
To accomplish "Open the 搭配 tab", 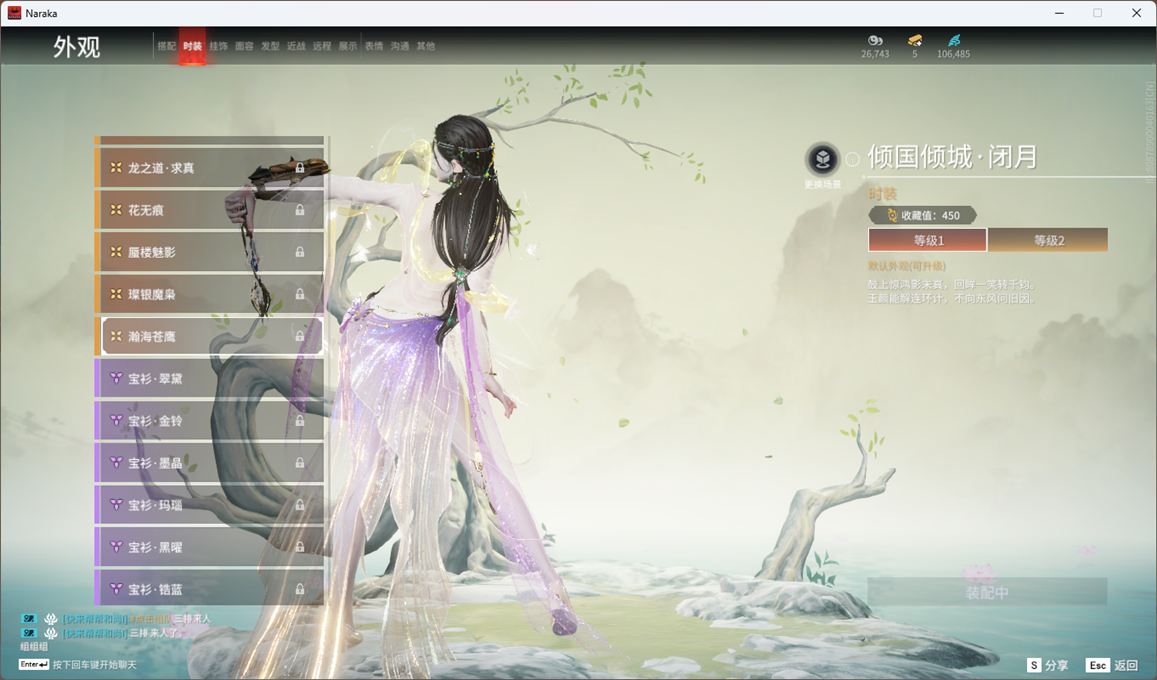I will [166, 46].
